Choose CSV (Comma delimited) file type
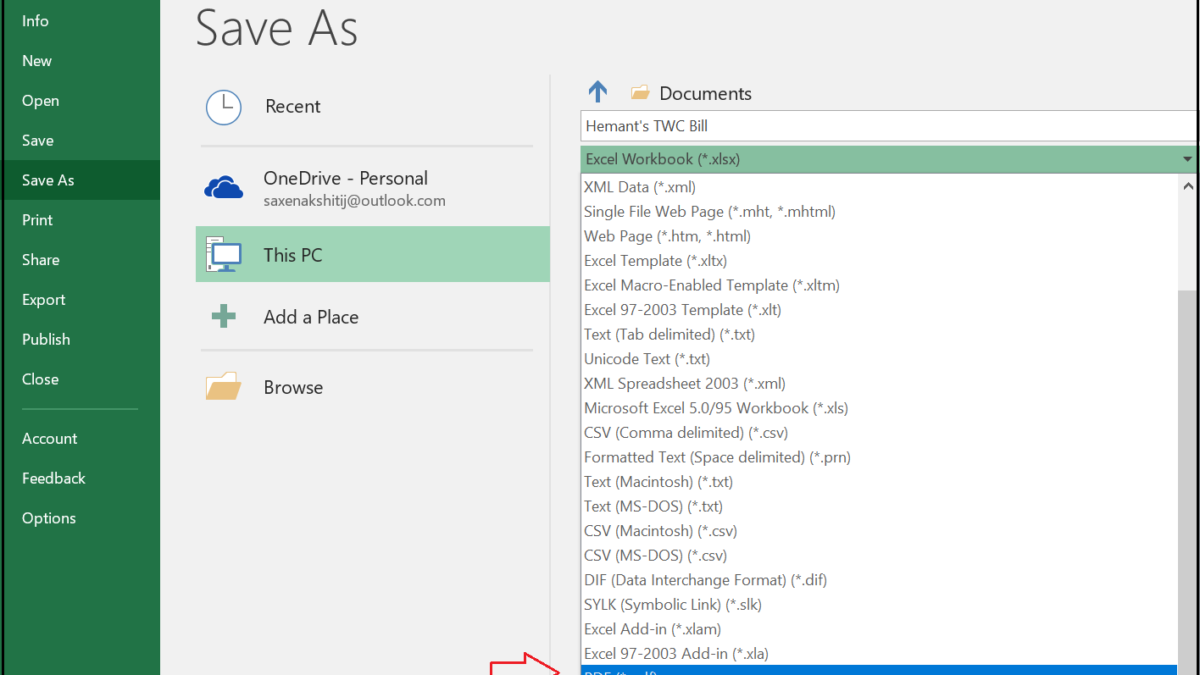The width and height of the screenshot is (1200, 675). point(686,433)
